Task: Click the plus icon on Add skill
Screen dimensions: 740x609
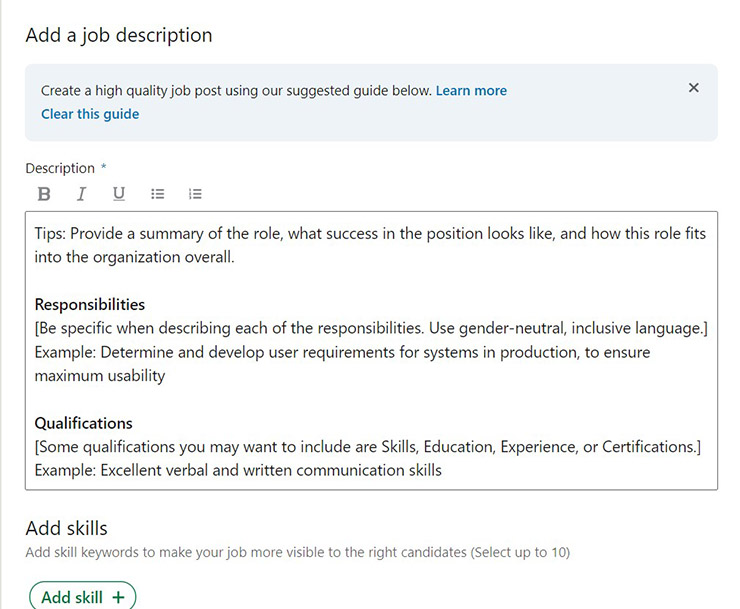Action: click(x=118, y=597)
